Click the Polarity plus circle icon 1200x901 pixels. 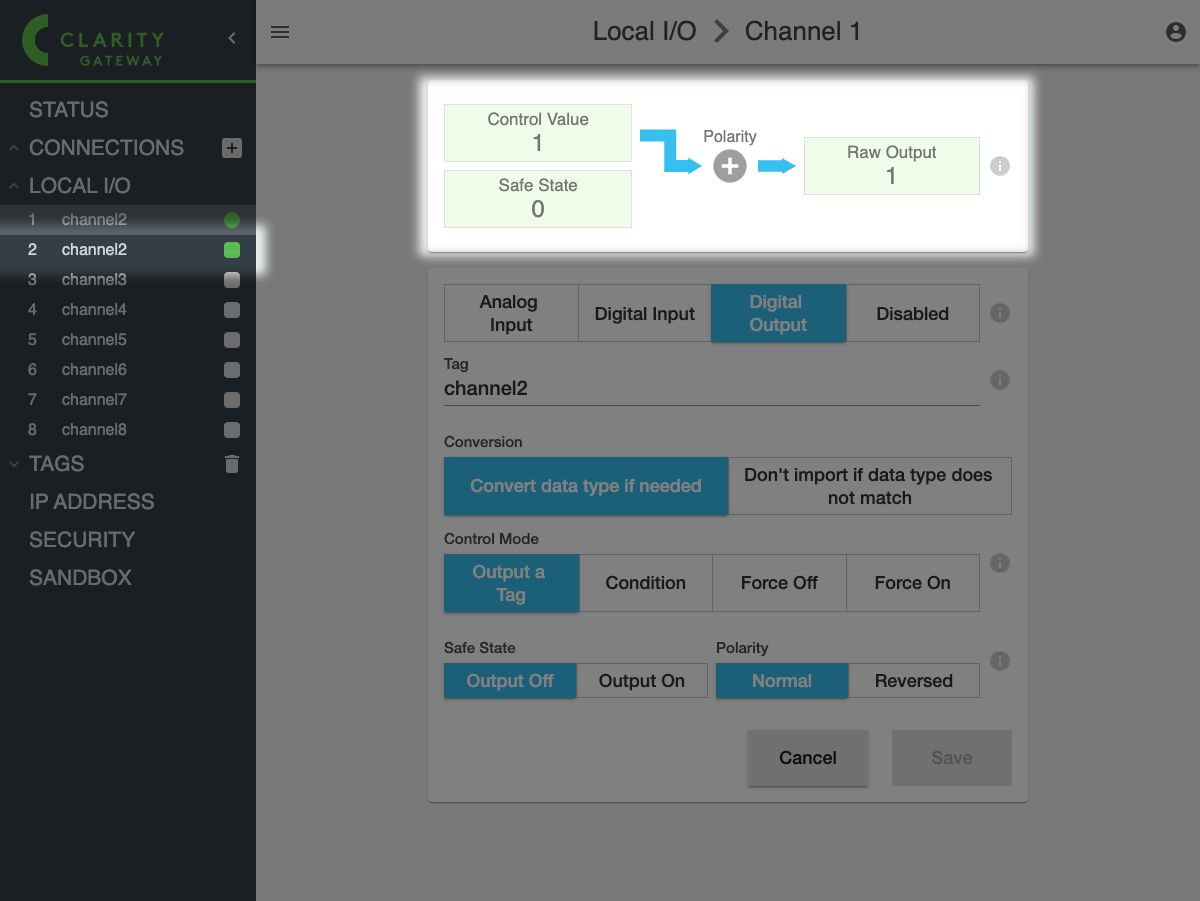(730, 166)
